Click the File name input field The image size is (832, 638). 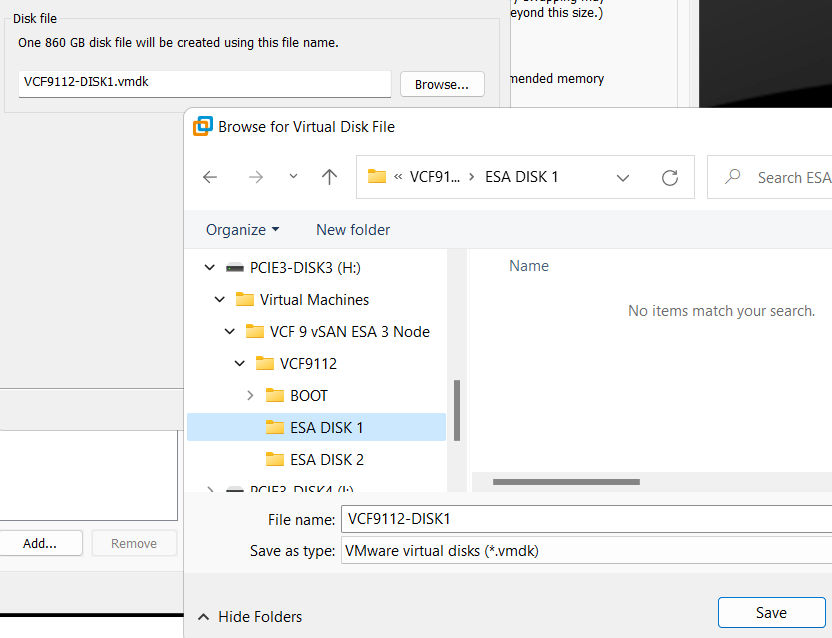click(585, 519)
